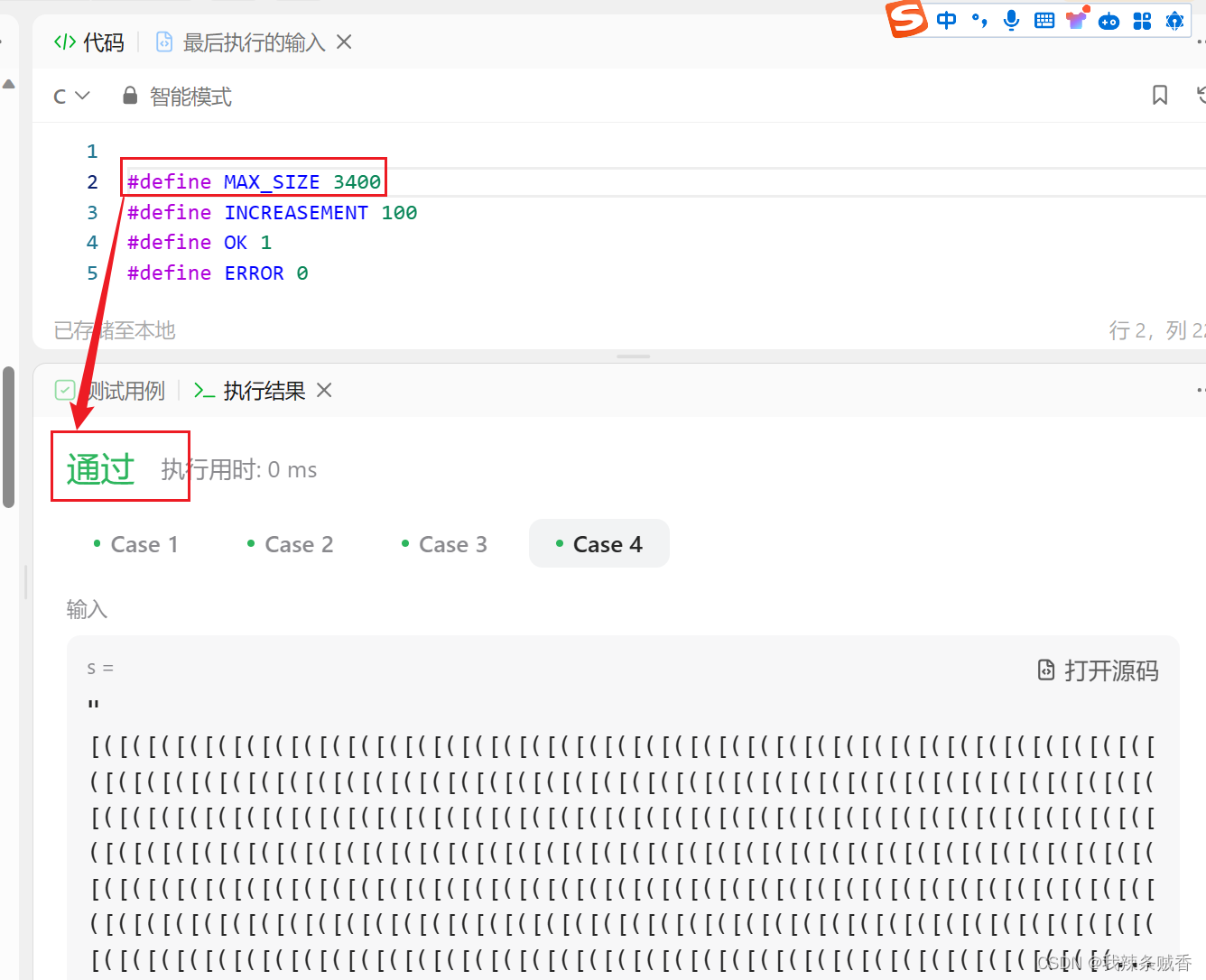
Task: Click the Sogou settings icon in the tray
Action: tap(1174, 20)
